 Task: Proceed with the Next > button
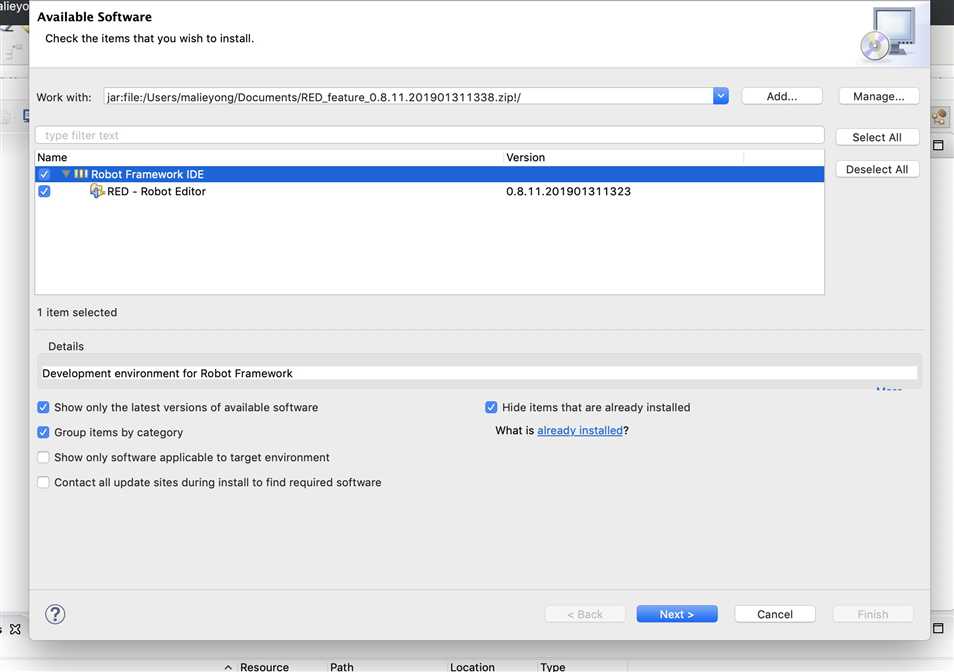[x=677, y=614]
